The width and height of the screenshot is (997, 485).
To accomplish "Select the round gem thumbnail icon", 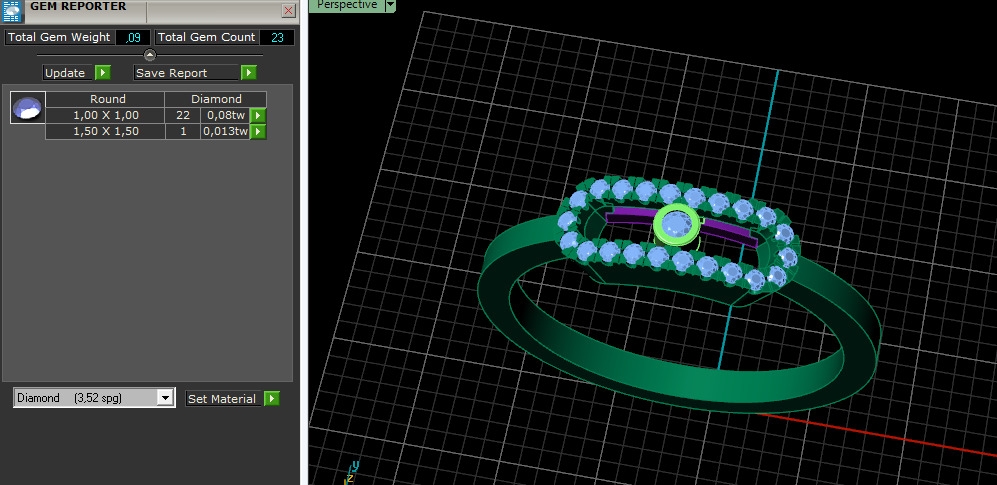I will [28, 107].
